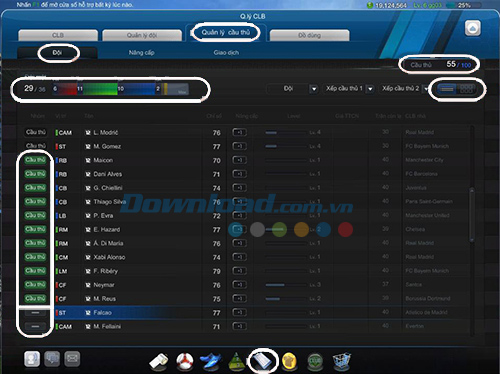Open the Xếp cầu thủ 1 dropdown
Viewport: 500px width, 374px height.
370,89
